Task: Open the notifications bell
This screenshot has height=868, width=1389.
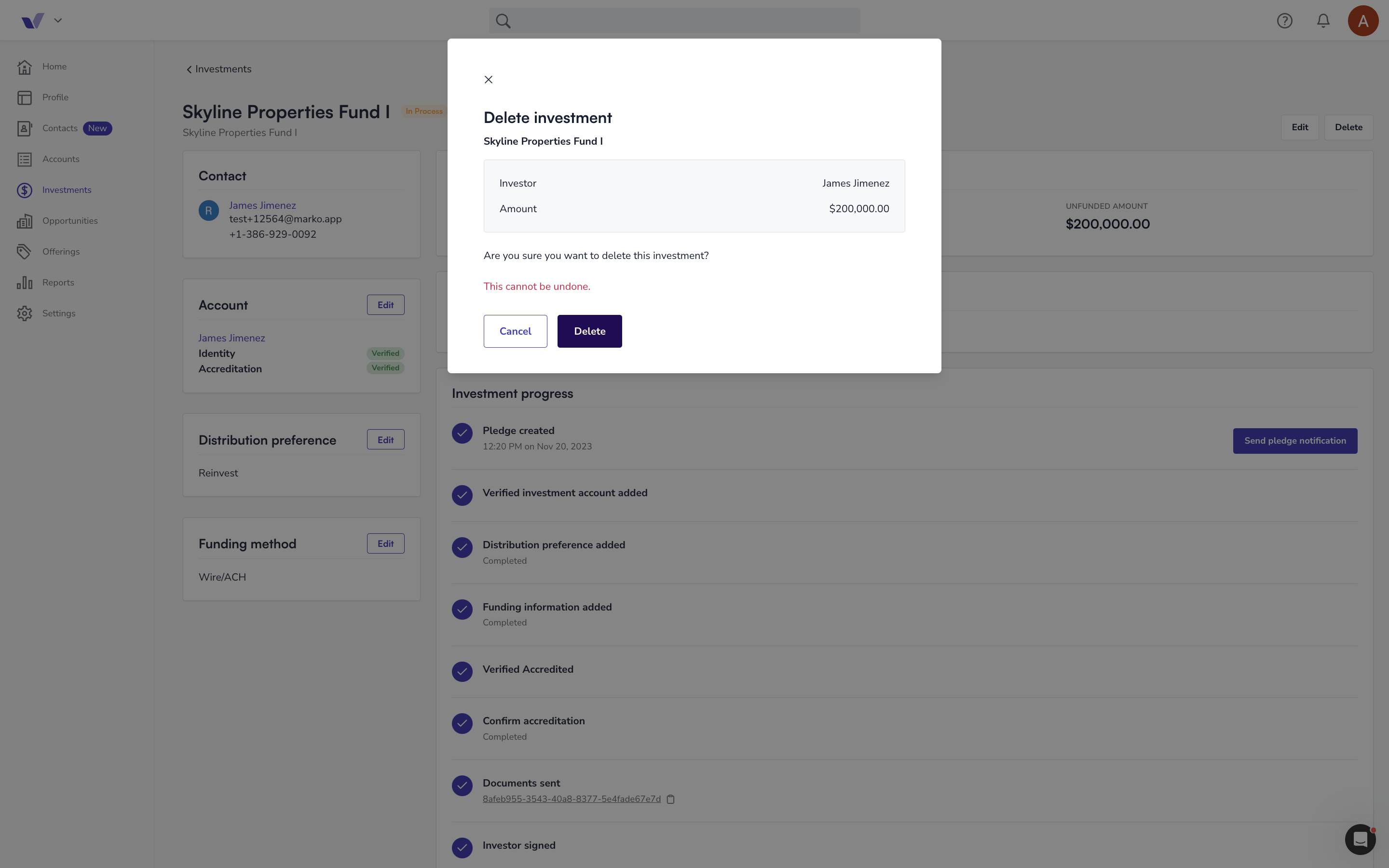Action: tap(1323, 21)
